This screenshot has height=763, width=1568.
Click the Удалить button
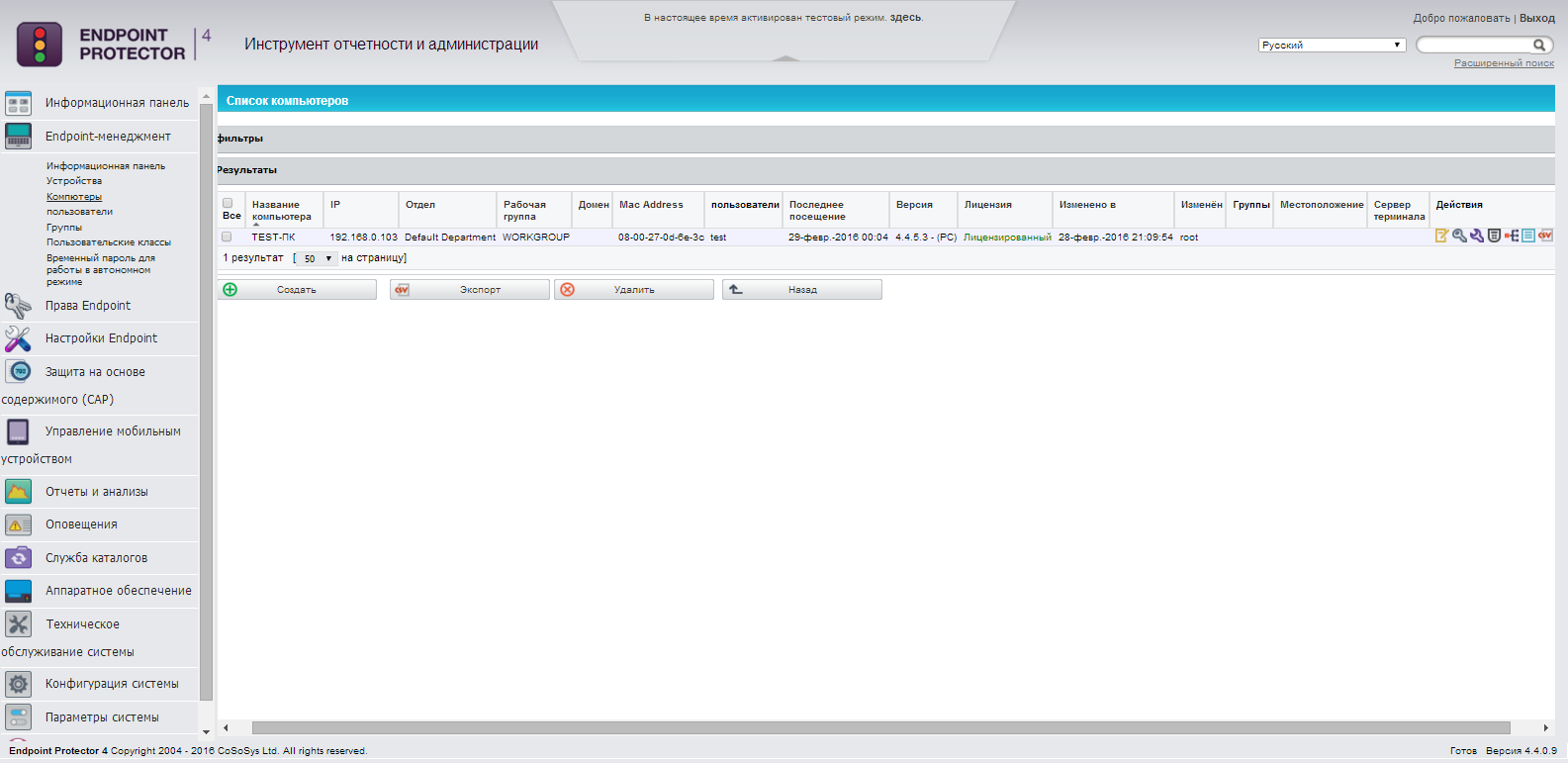(x=634, y=290)
